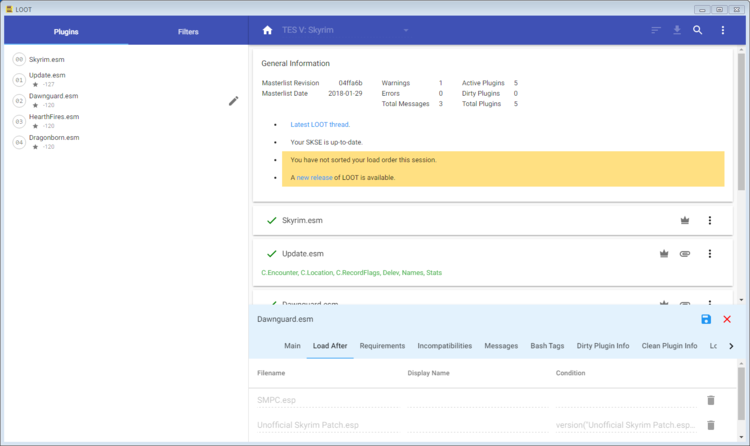Cancel editing with the red X icon
Screen dimensions: 750x446
(727, 319)
